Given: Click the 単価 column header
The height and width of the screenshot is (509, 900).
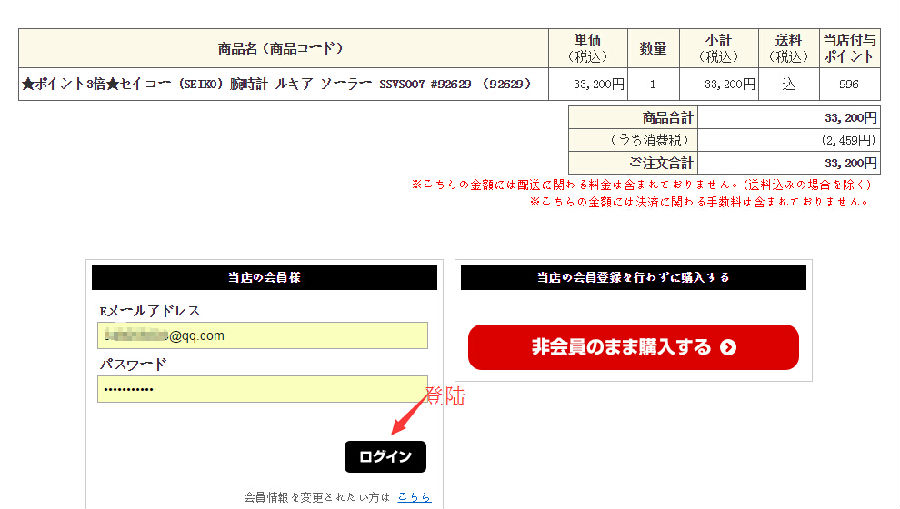Looking at the screenshot, I should coord(587,48).
